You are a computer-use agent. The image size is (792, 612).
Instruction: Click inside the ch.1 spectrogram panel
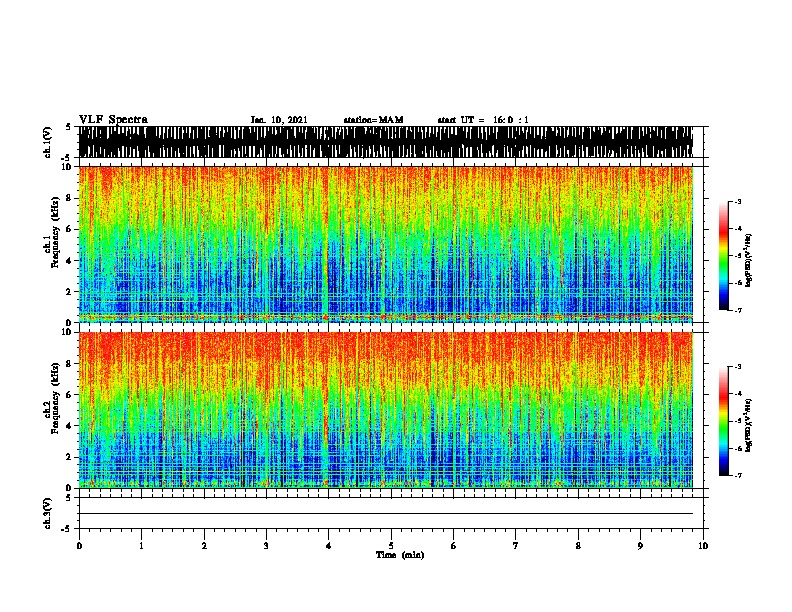386,244
